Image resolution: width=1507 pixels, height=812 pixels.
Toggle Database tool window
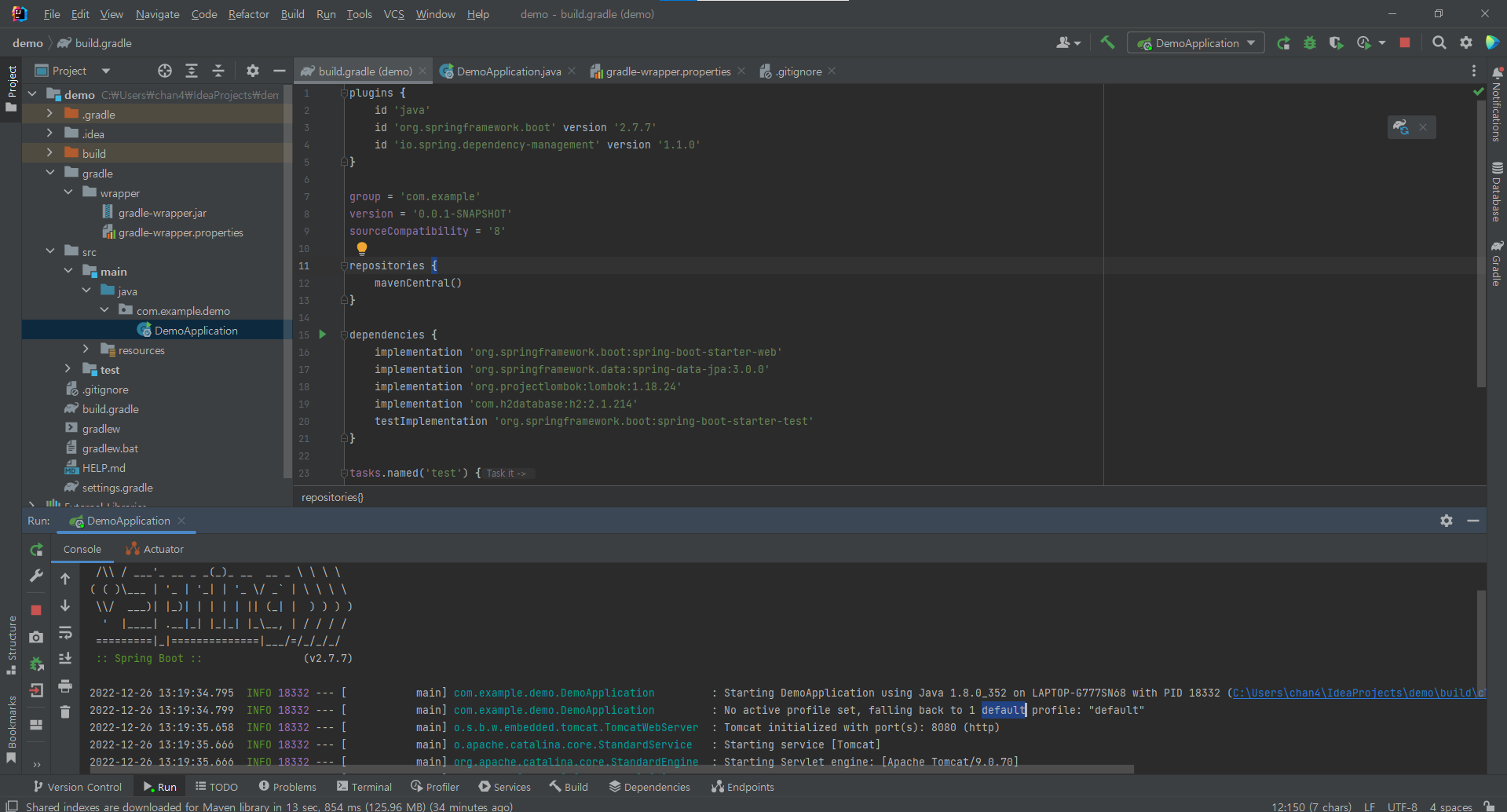point(1497,192)
